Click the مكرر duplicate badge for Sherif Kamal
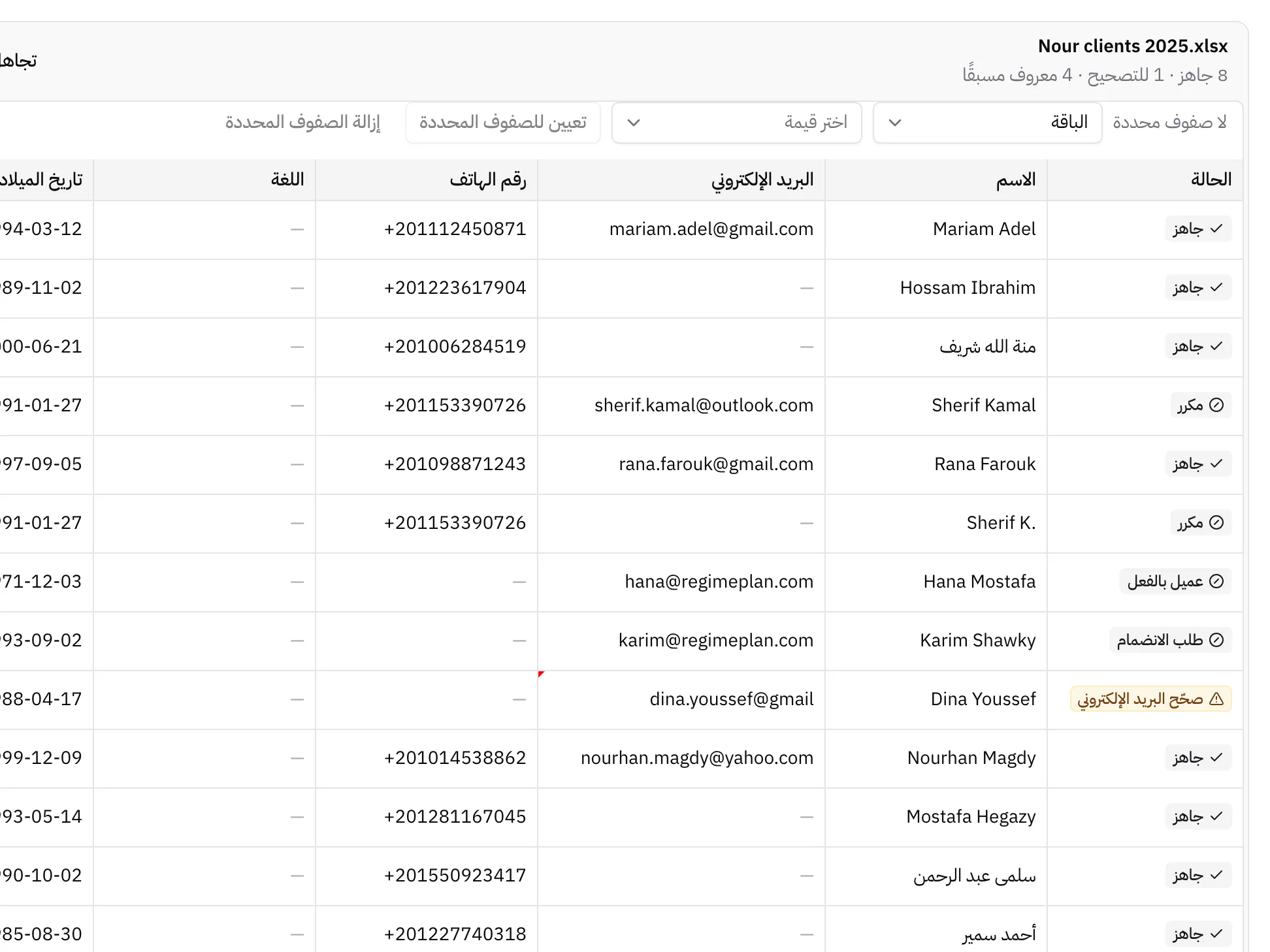The image size is (1270, 952). tap(1201, 405)
